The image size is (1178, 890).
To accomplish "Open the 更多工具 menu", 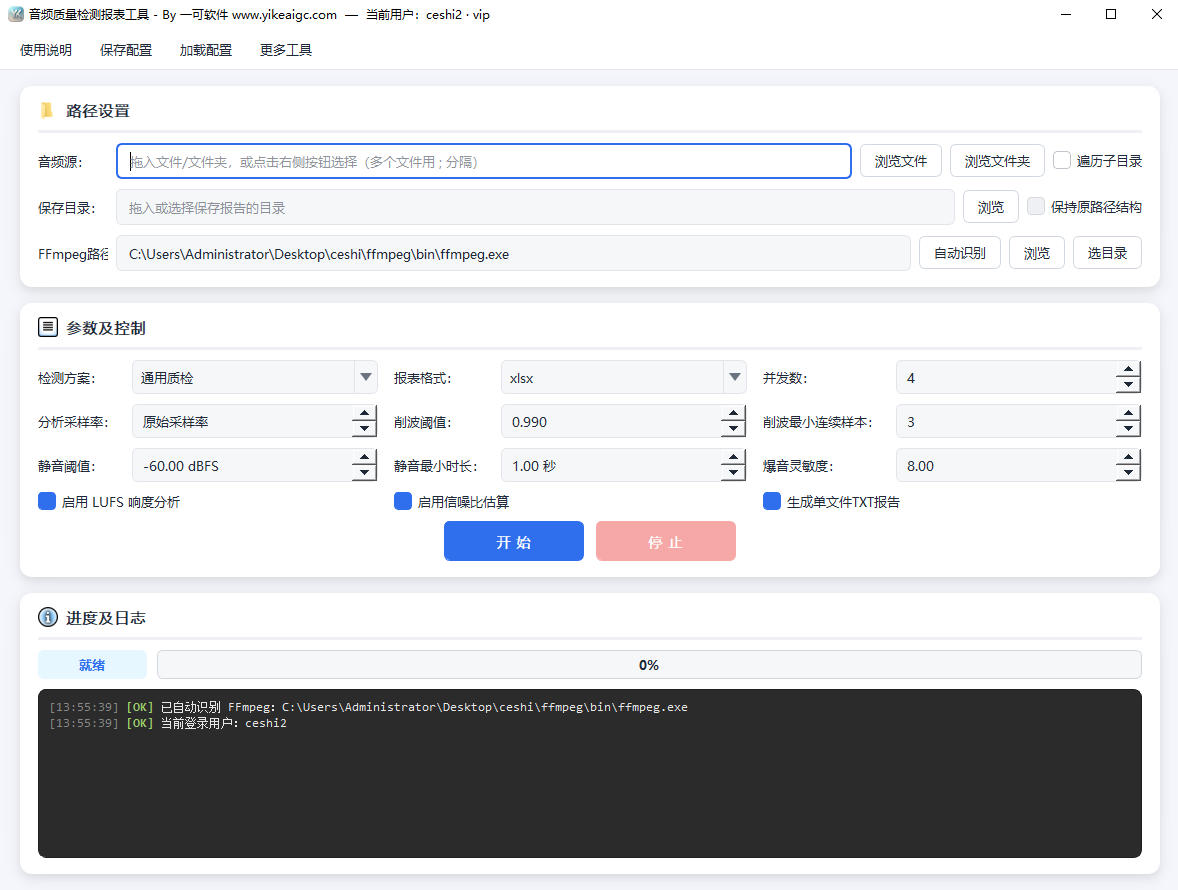I will tap(285, 50).
